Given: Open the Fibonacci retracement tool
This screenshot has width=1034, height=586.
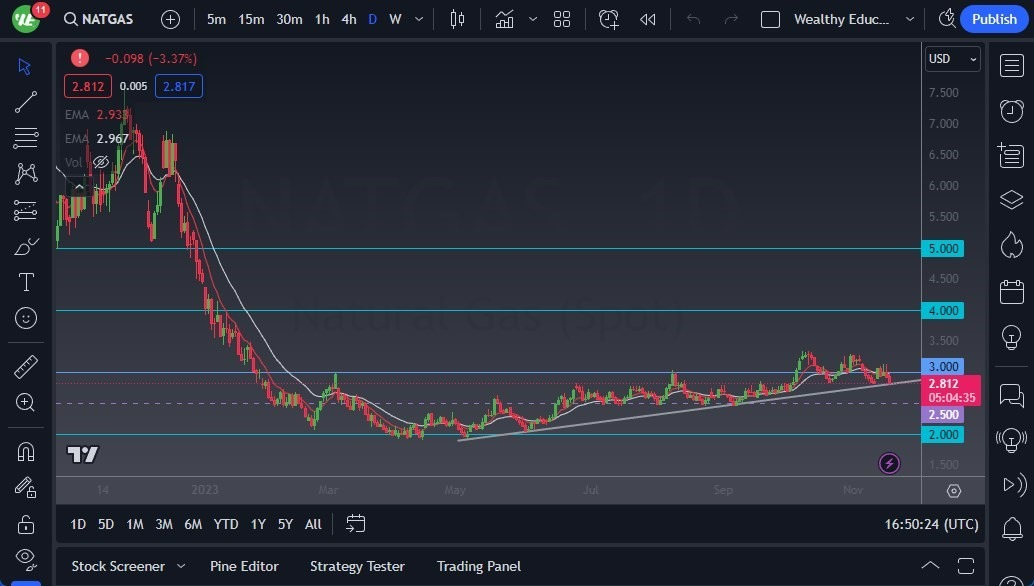Looking at the screenshot, I should (x=26, y=138).
